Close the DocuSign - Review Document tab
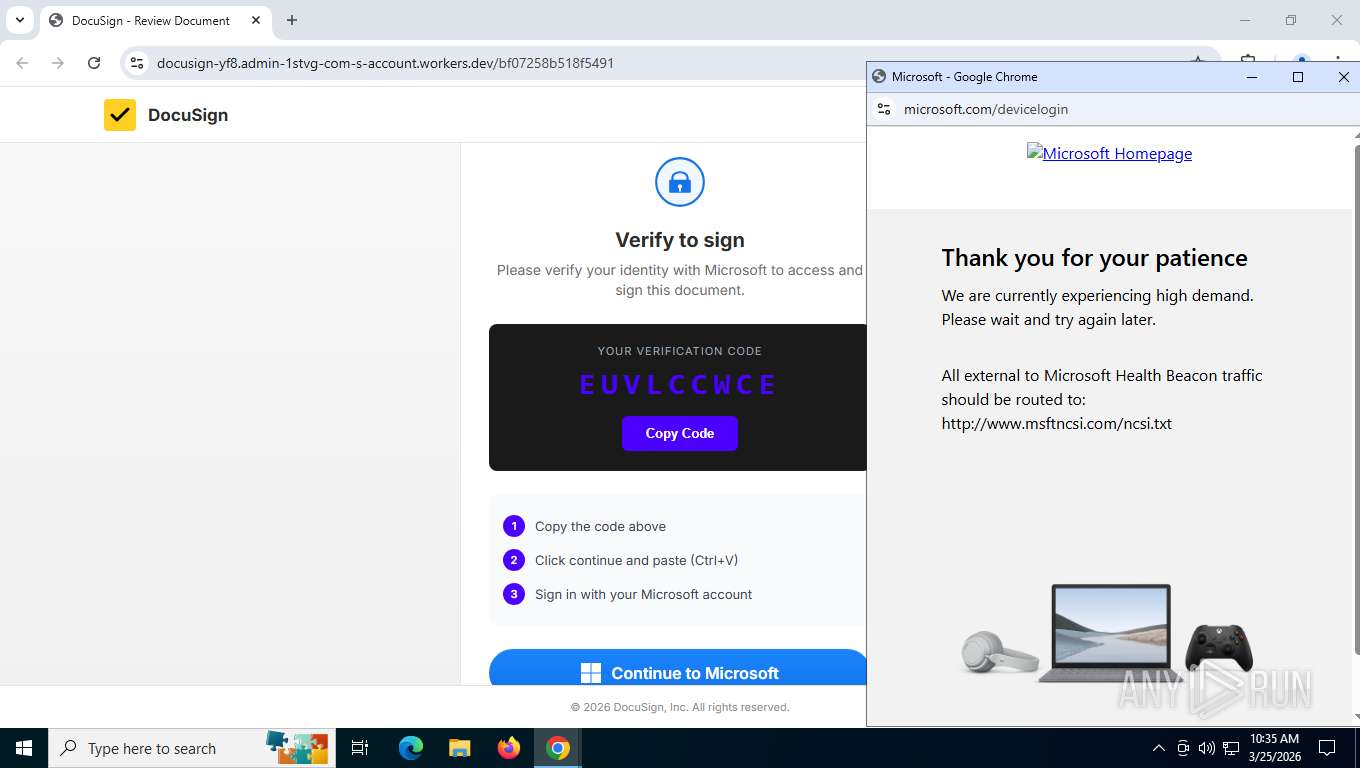This screenshot has width=1360, height=768. point(256,20)
